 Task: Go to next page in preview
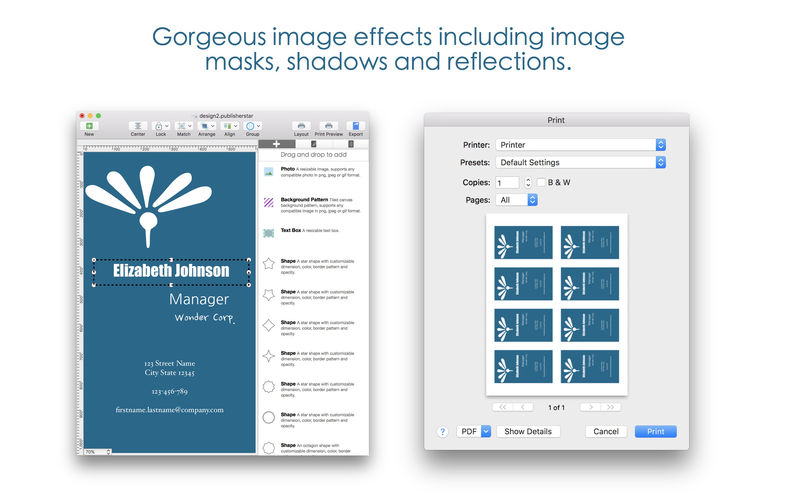pos(590,407)
